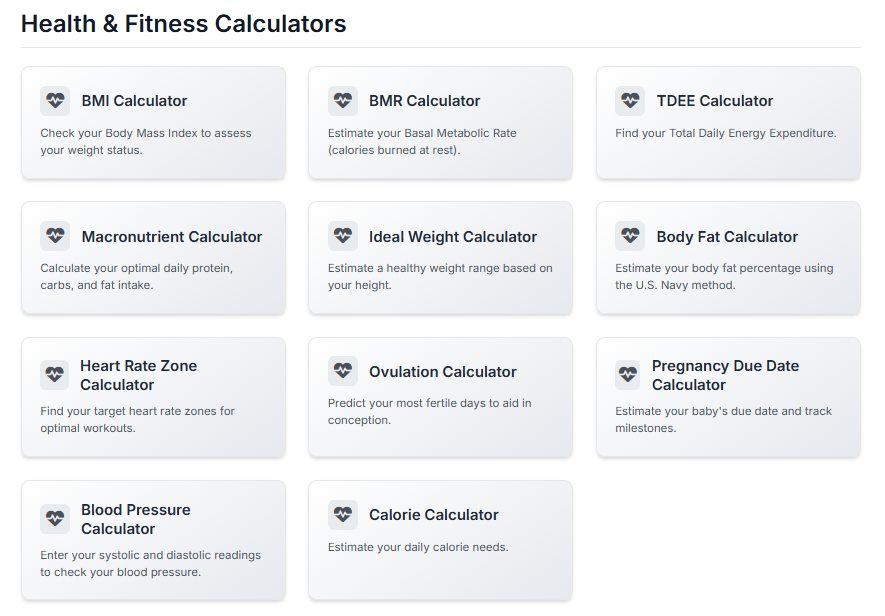Click the icon beside Heart Rate Zone Calculator

coord(55,375)
